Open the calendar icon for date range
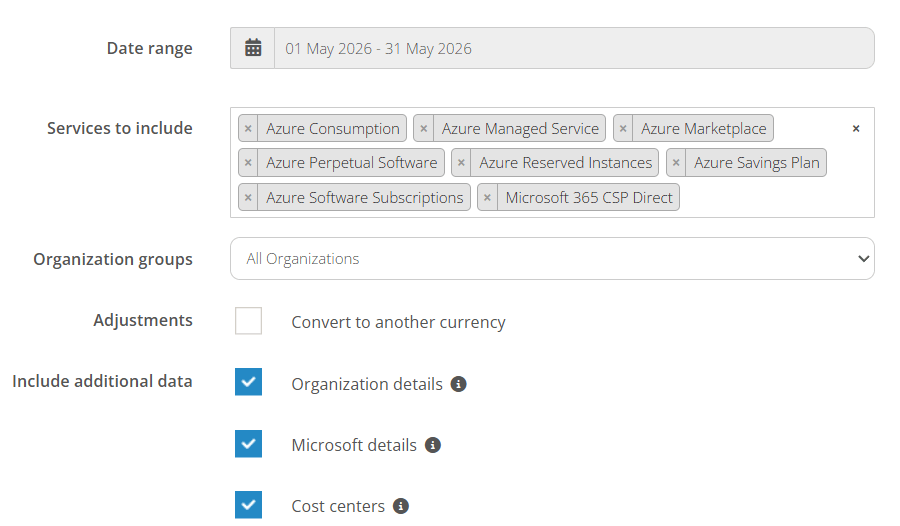This screenshot has width=900, height=526. pyautogui.click(x=253, y=48)
